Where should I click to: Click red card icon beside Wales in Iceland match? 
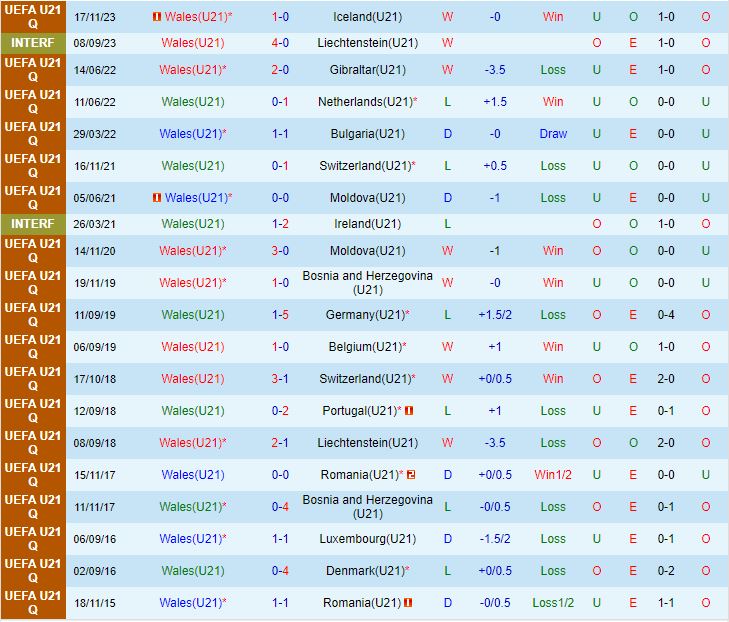pyautogui.click(x=156, y=17)
